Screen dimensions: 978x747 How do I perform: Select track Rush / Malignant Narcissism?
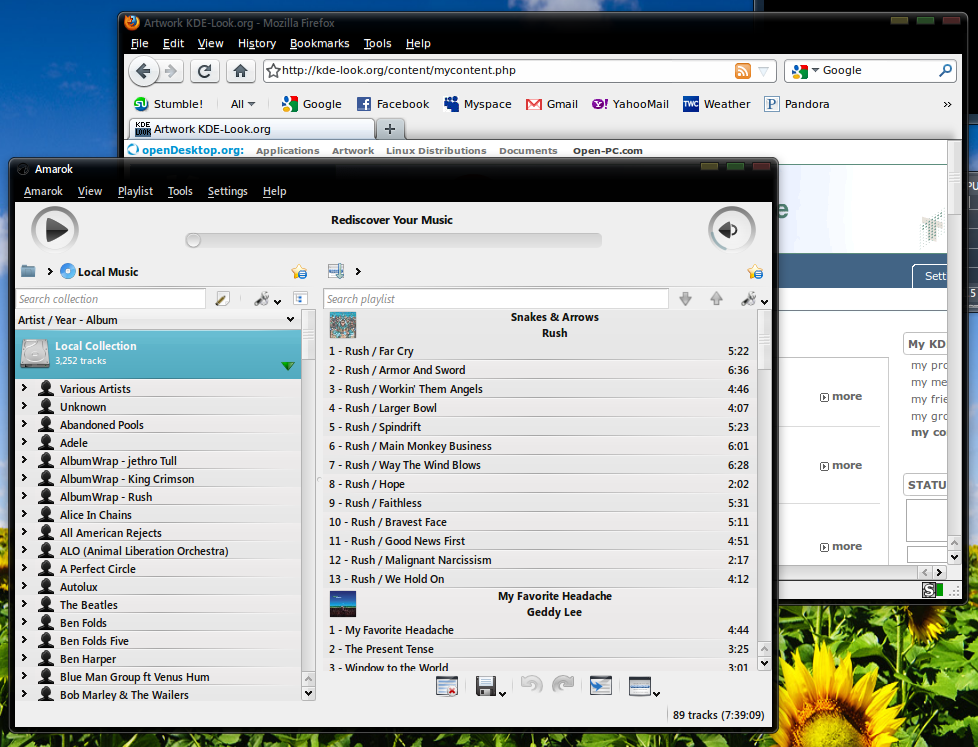tap(540, 560)
